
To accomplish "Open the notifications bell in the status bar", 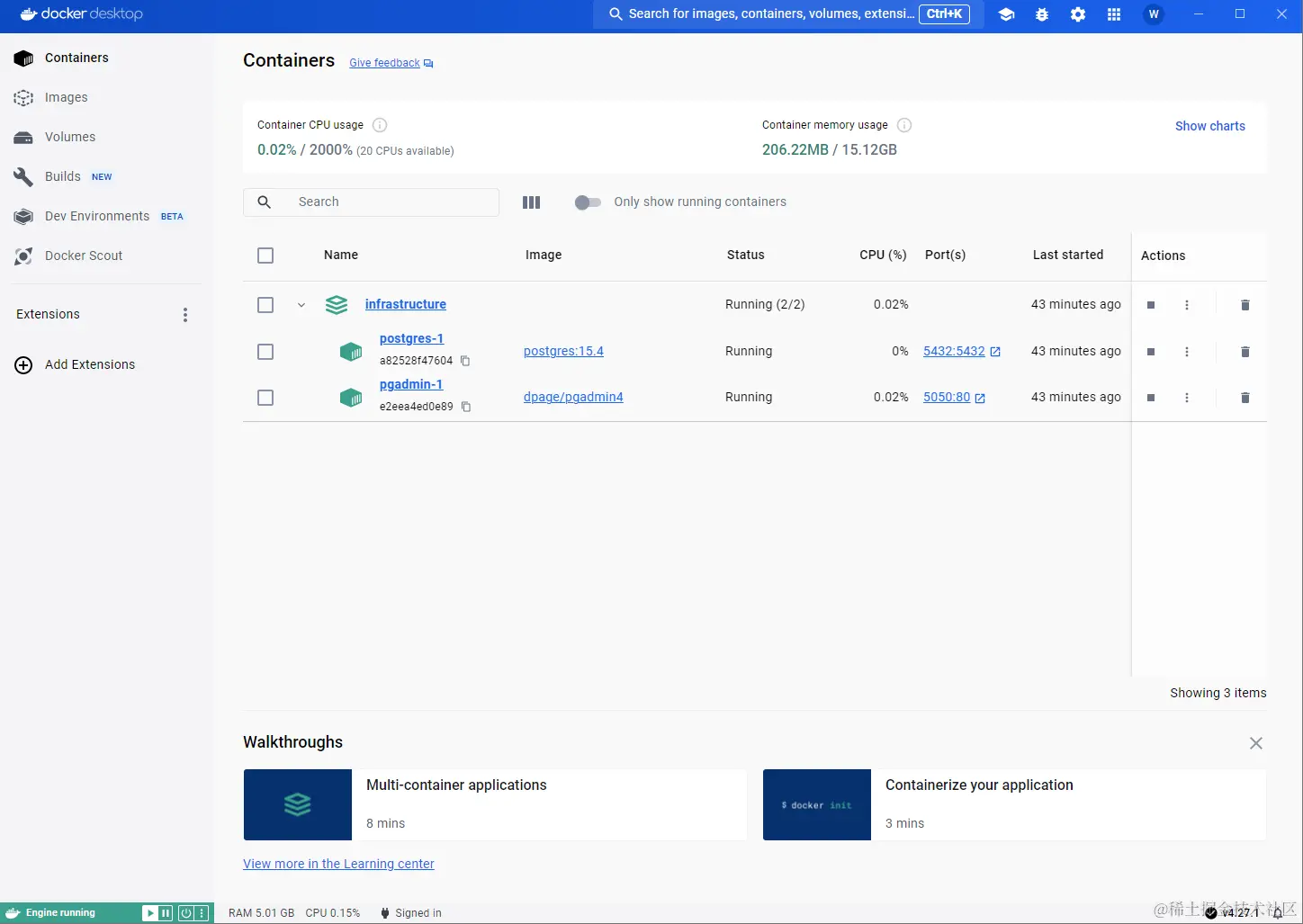I will (1278, 913).
